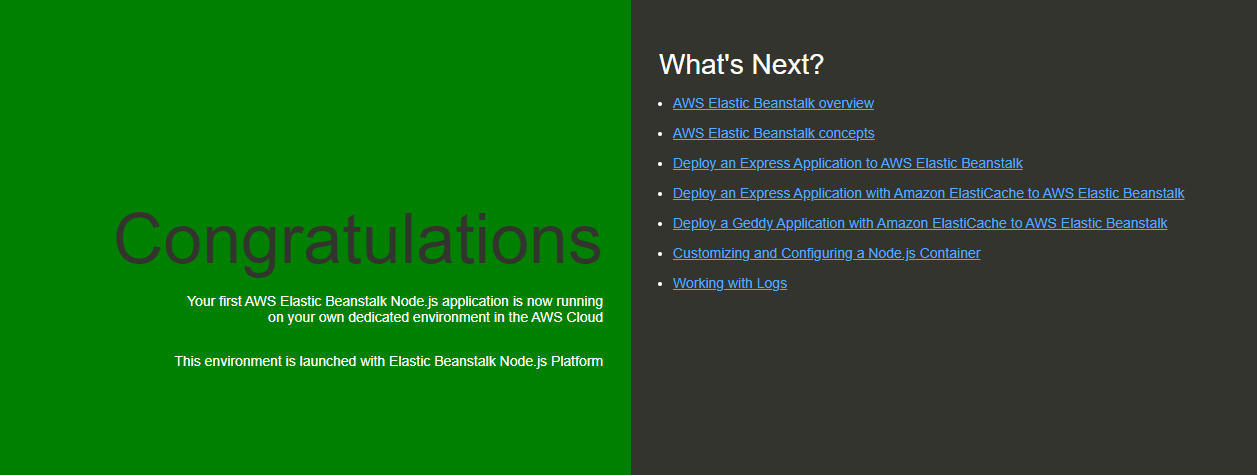The height and width of the screenshot is (475, 1257).
Task: Click the 'application is now running' text line
Action: (394, 301)
